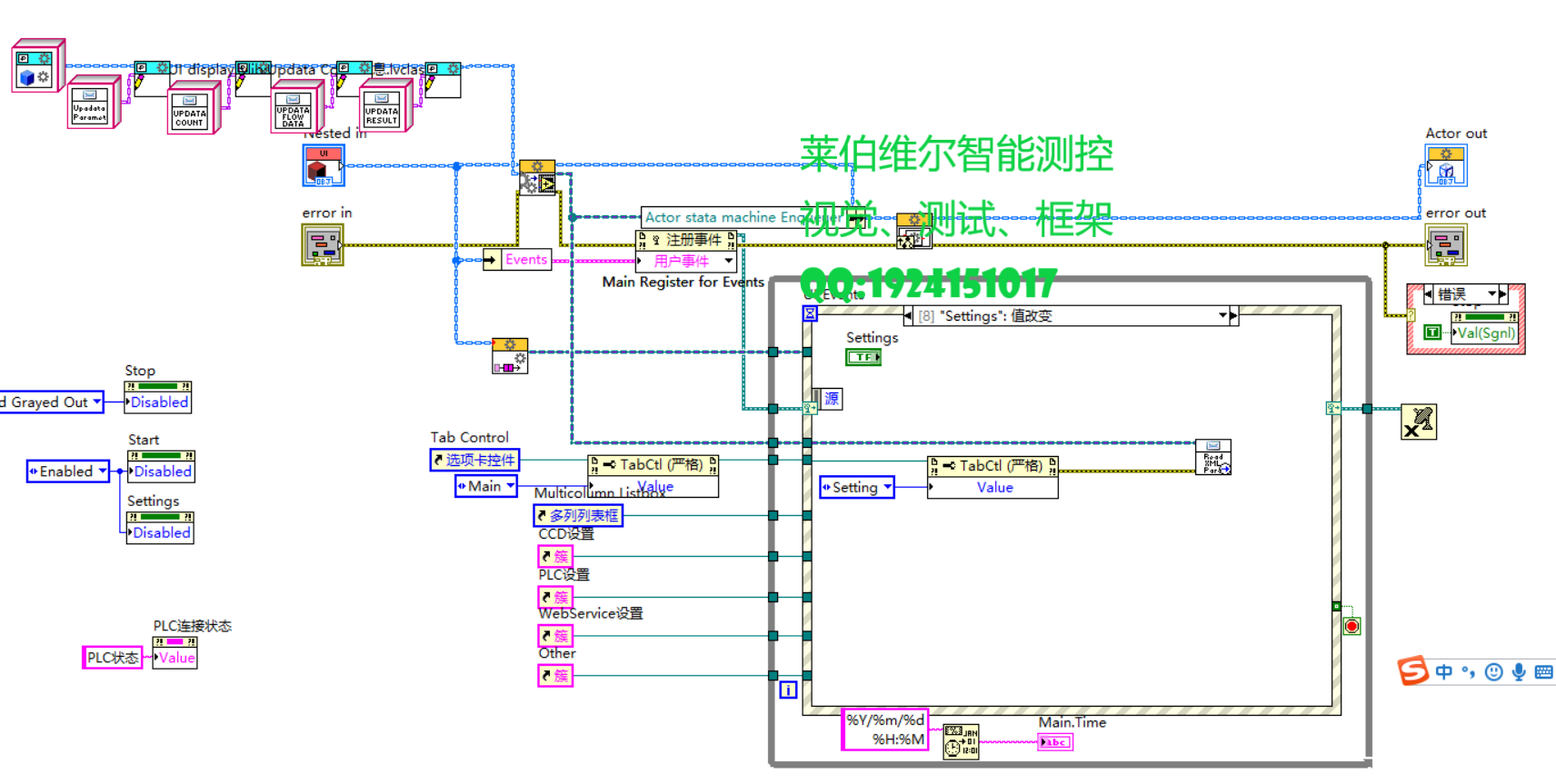
Task: Click the 多列列表框 listbox reference
Action: pyautogui.click(x=578, y=515)
